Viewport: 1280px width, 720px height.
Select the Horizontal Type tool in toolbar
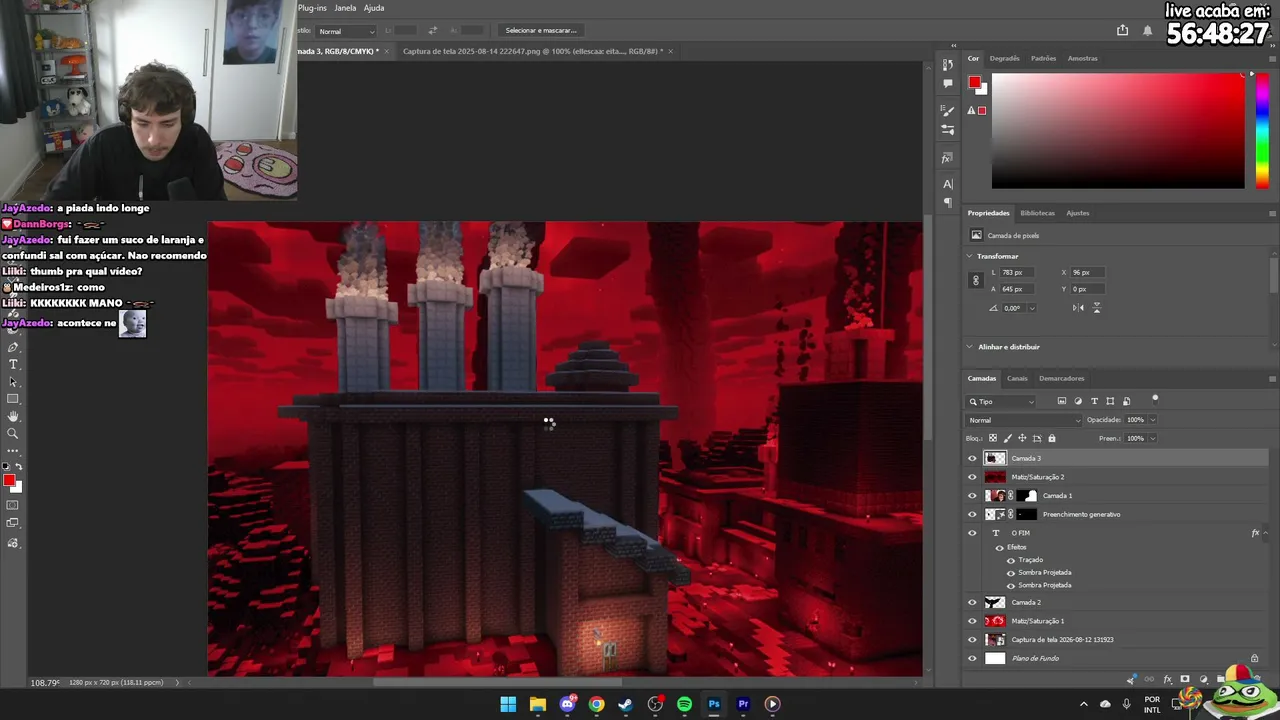point(13,364)
